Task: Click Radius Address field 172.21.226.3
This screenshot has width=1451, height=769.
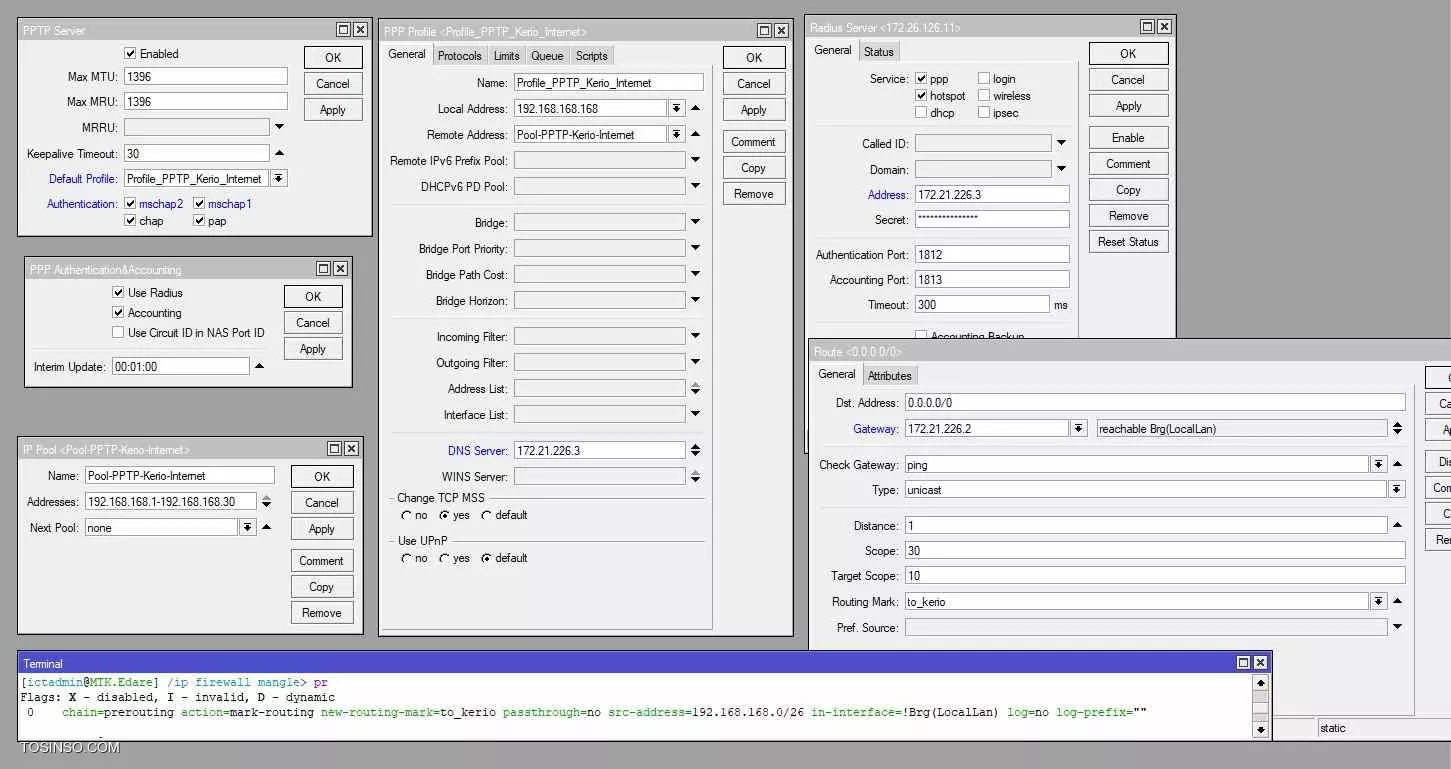Action: pyautogui.click(x=992, y=194)
